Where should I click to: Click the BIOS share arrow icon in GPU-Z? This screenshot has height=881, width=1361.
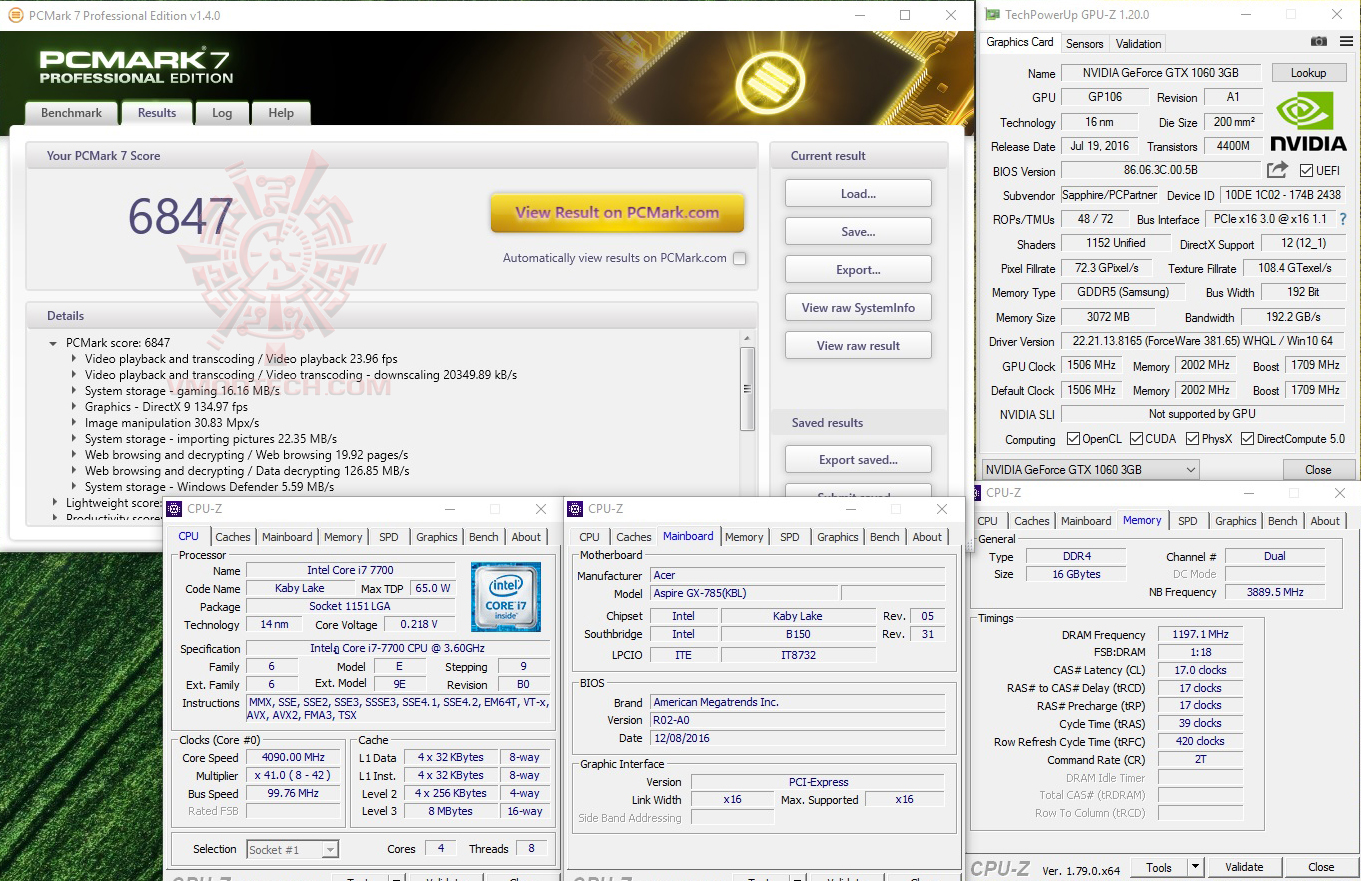coord(1277,171)
